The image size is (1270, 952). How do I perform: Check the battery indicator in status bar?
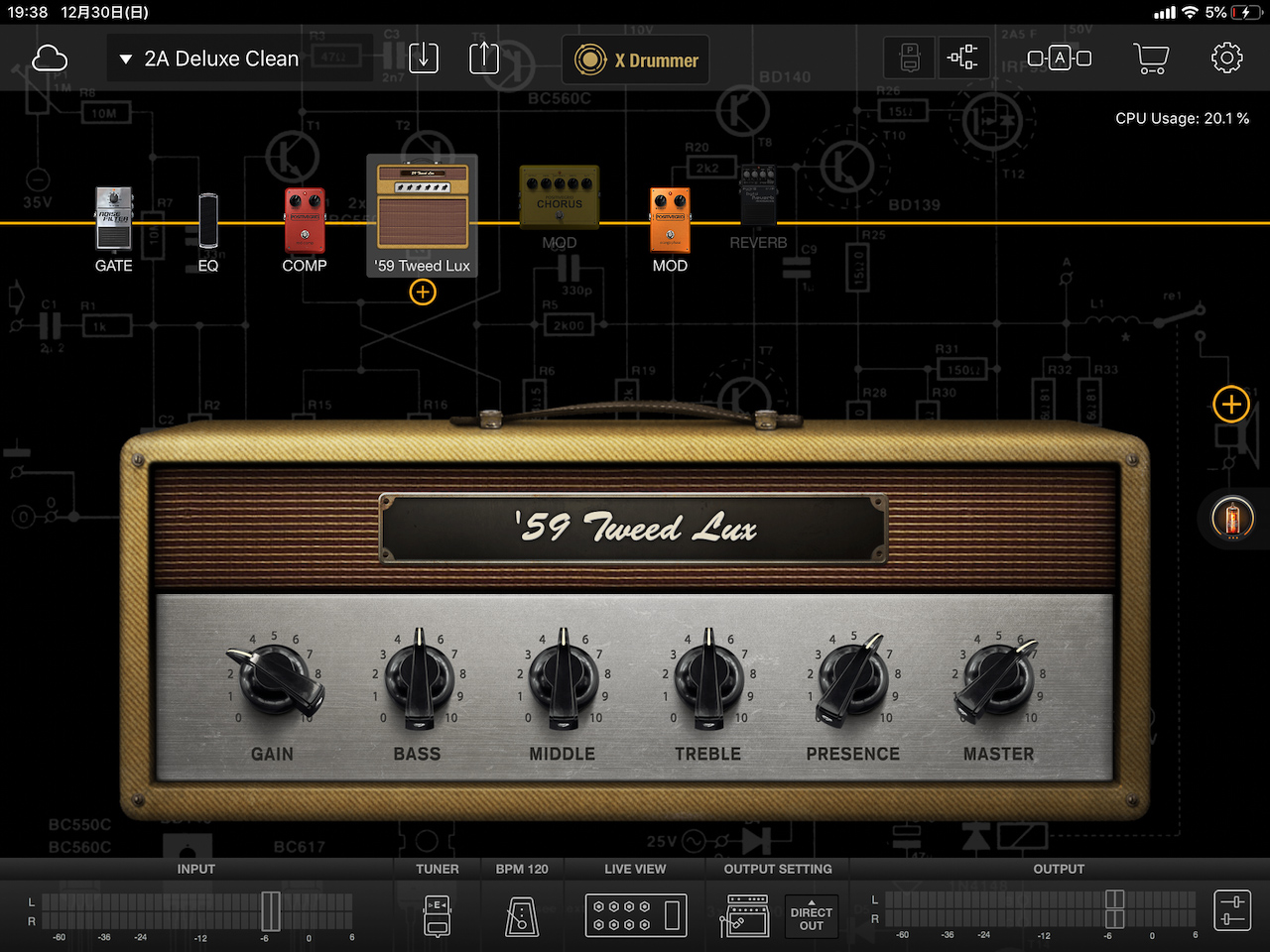1247,12
